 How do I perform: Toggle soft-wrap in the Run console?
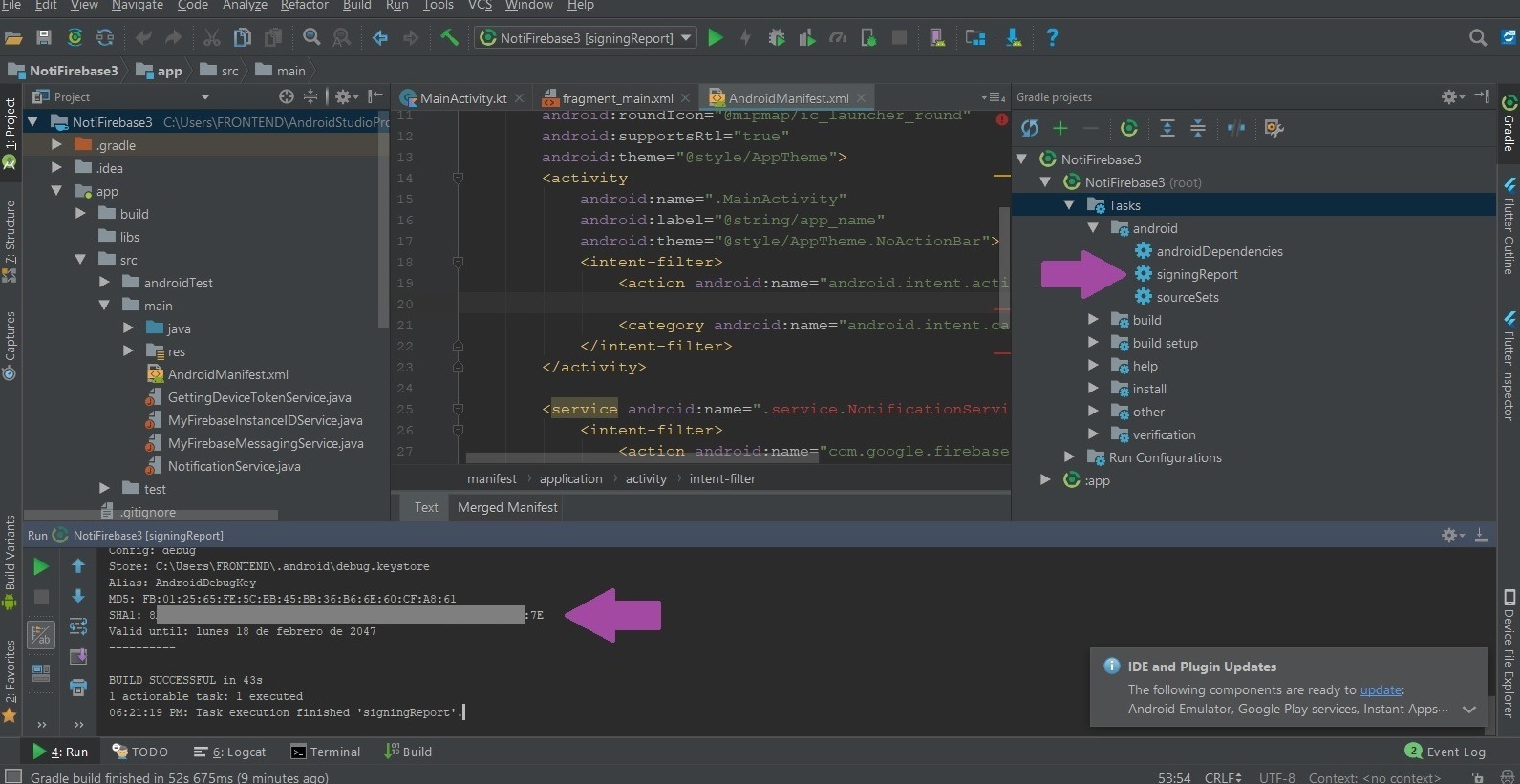(x=78, y=626)
